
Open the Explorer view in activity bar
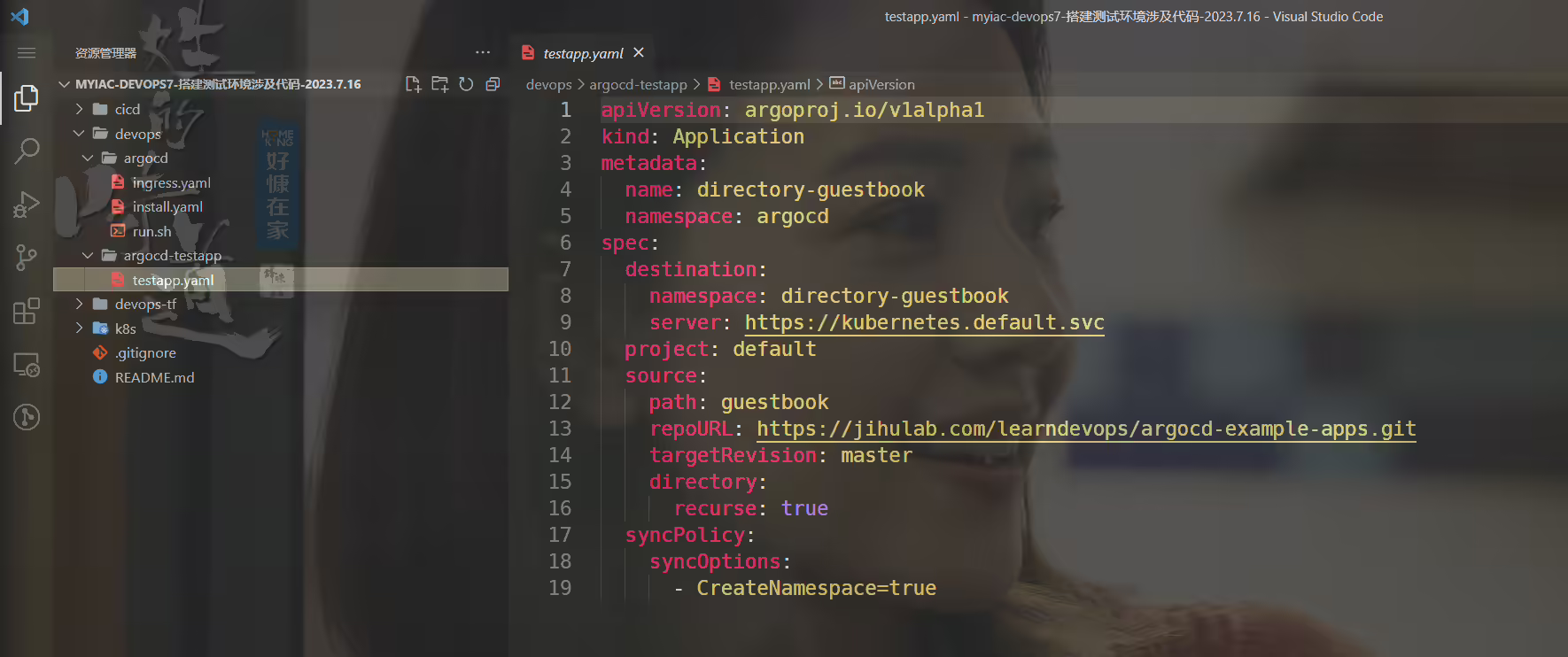click(x=27, y=97)
